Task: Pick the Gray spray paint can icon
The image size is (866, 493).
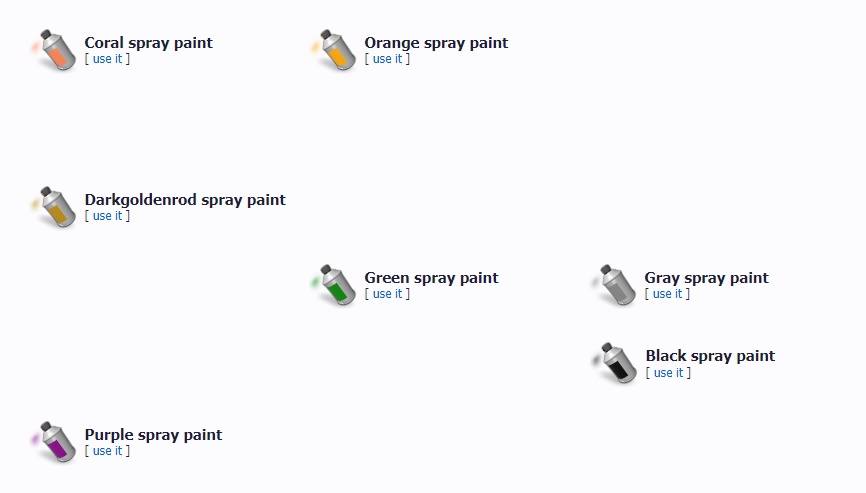Action: point(614,285)
